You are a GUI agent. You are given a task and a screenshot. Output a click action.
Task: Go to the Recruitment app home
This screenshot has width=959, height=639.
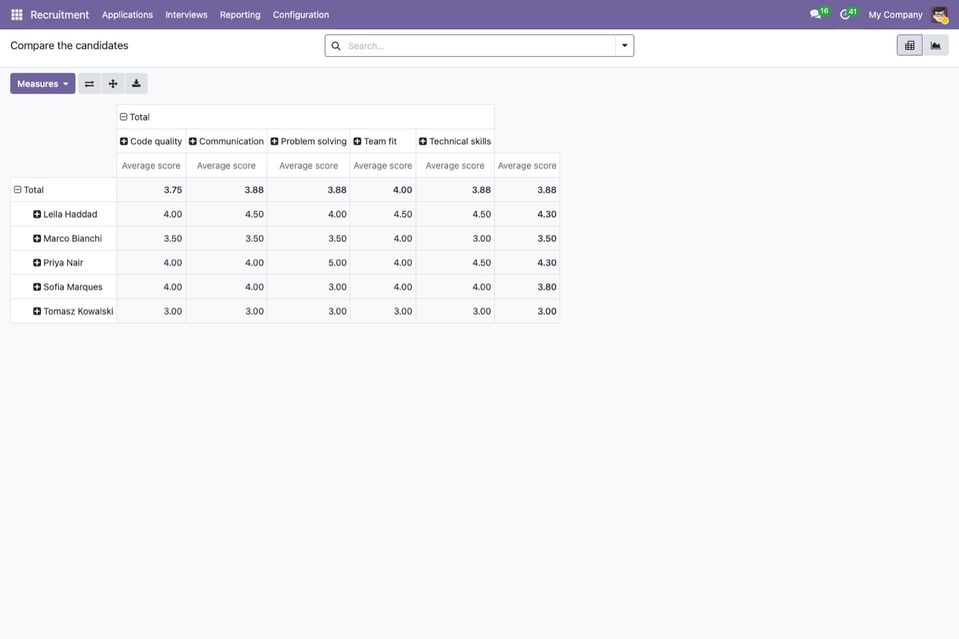coord(59,15)
